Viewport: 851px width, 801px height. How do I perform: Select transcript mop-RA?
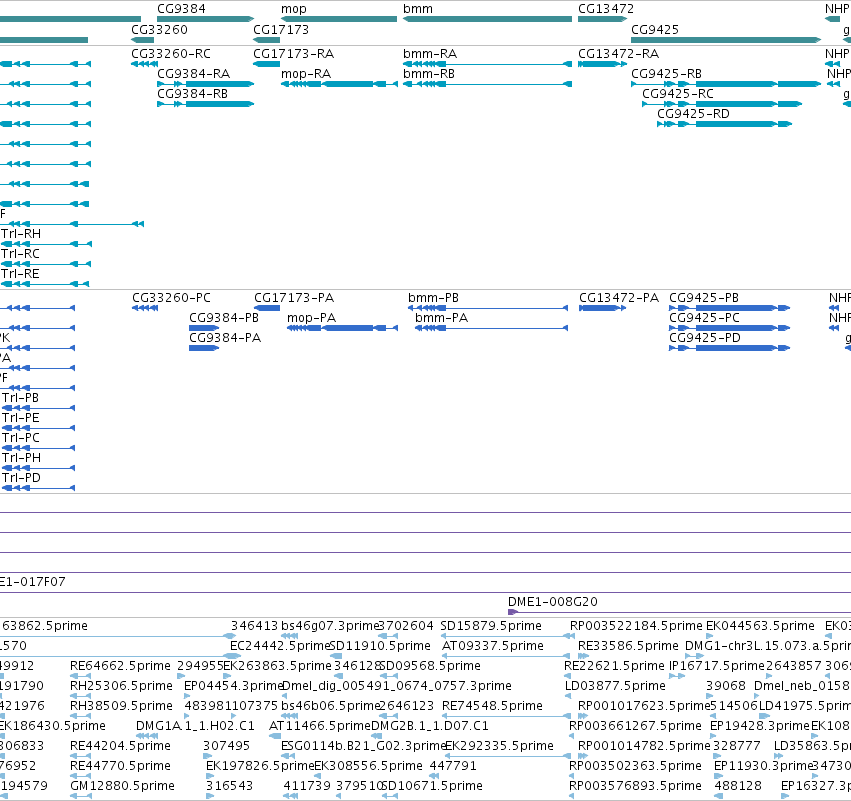[306, 74]
